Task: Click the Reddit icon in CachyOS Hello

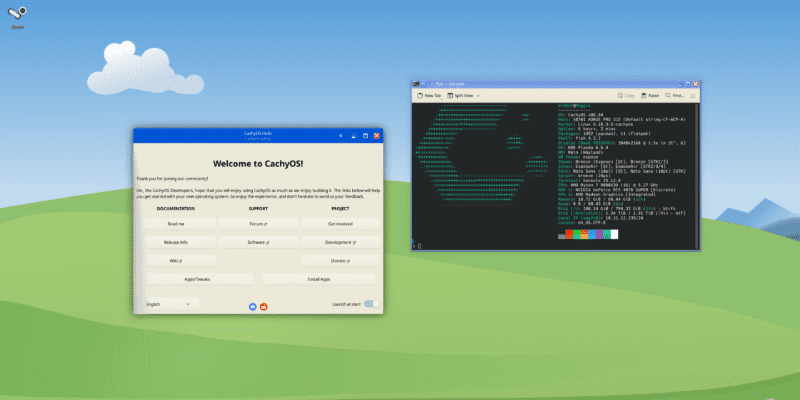Action: (x=263, y=307)
